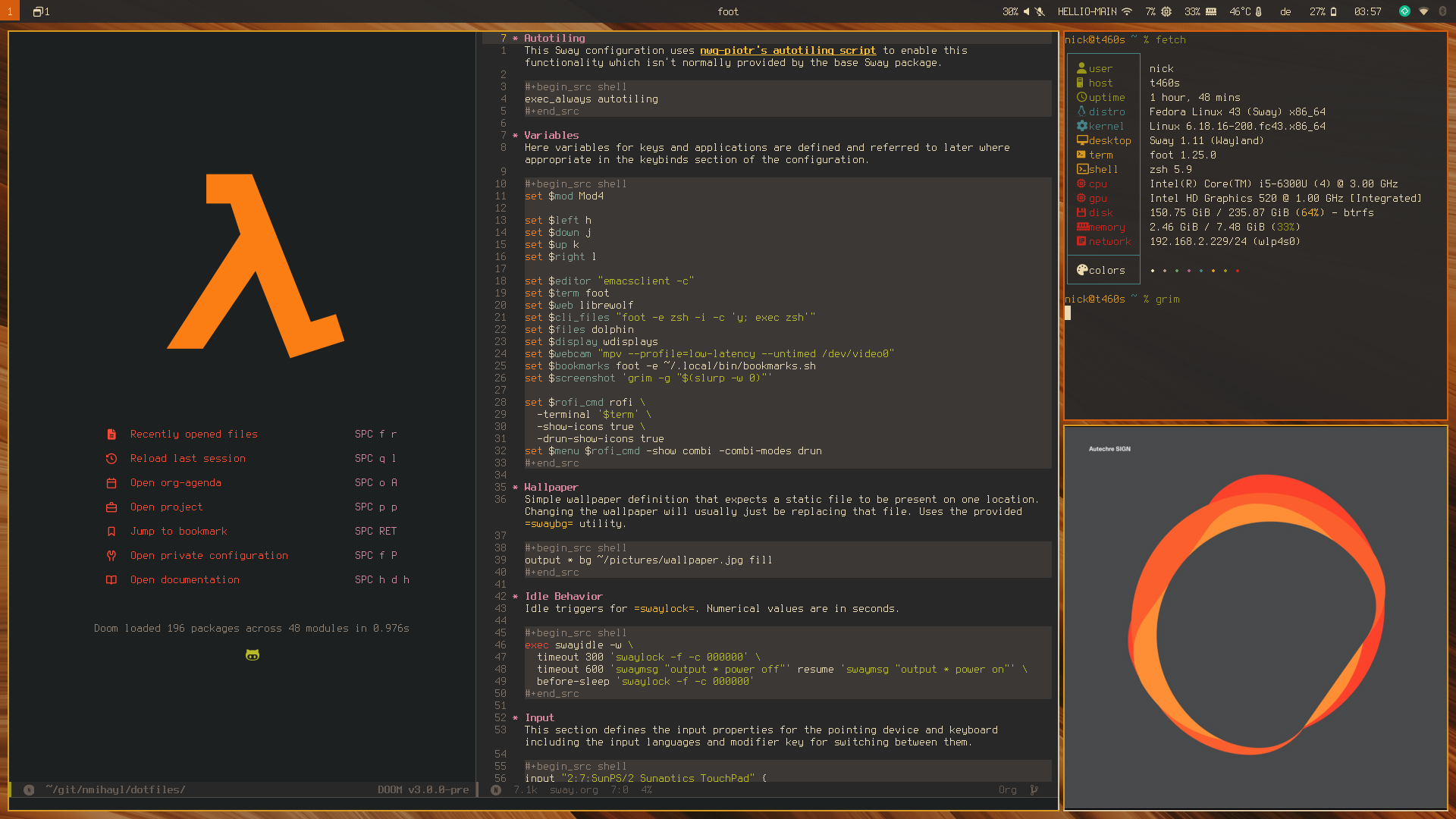Open private configuration entry
Viewport: 1456px width, 819px height.
point(209,555)
